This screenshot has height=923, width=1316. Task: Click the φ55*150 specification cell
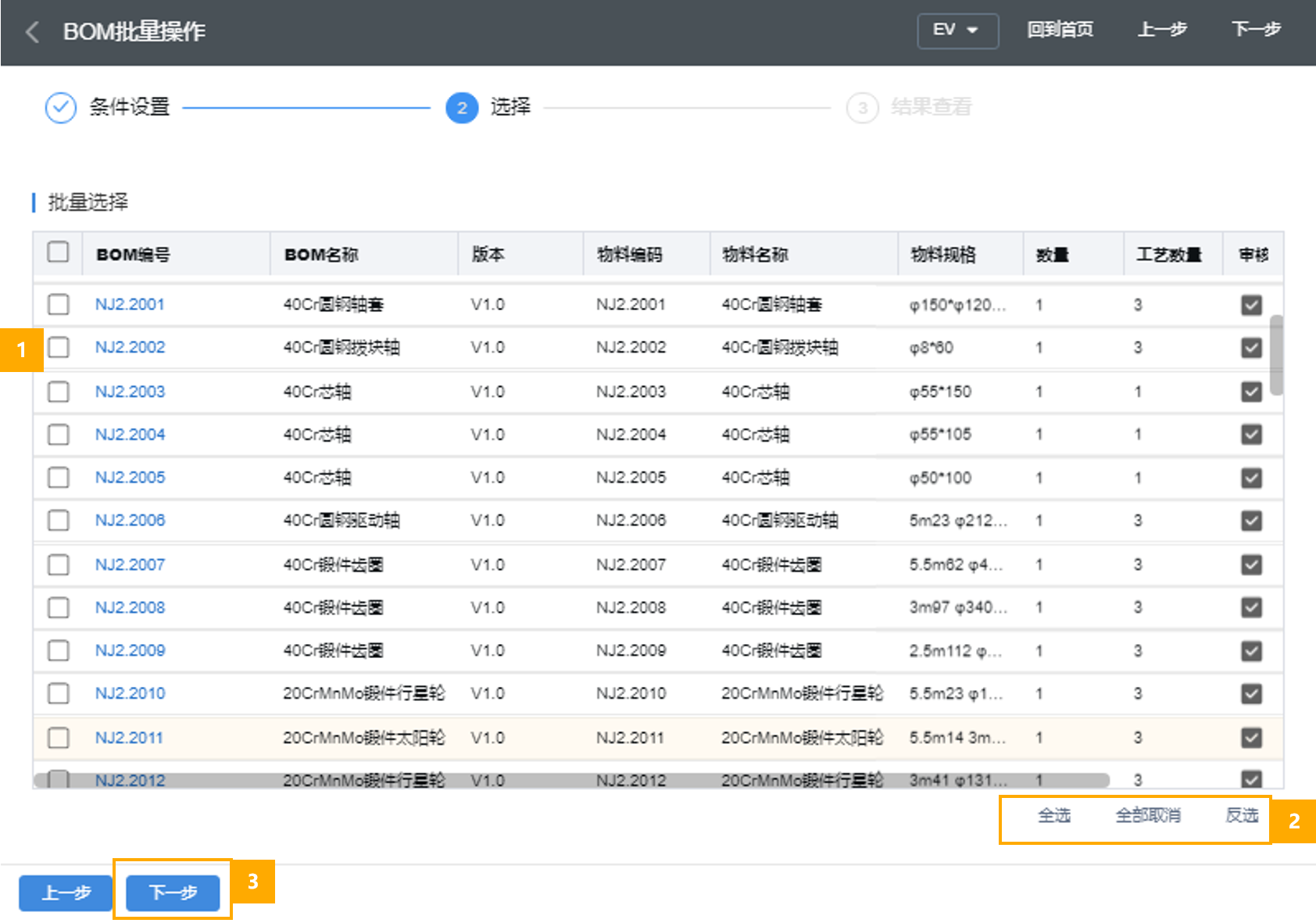[940, 392]
